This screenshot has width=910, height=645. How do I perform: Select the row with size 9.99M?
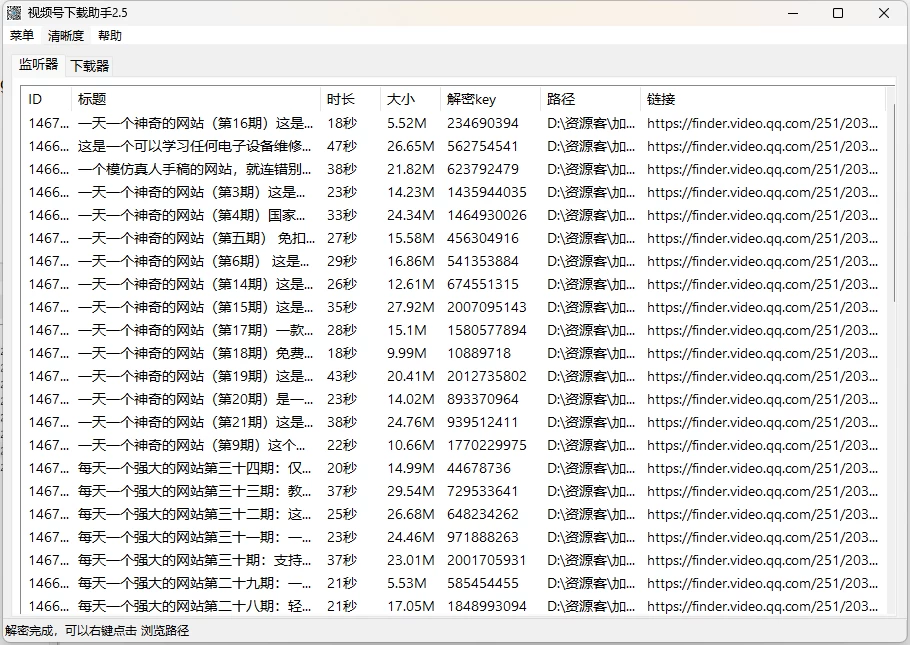click(407, 353)
